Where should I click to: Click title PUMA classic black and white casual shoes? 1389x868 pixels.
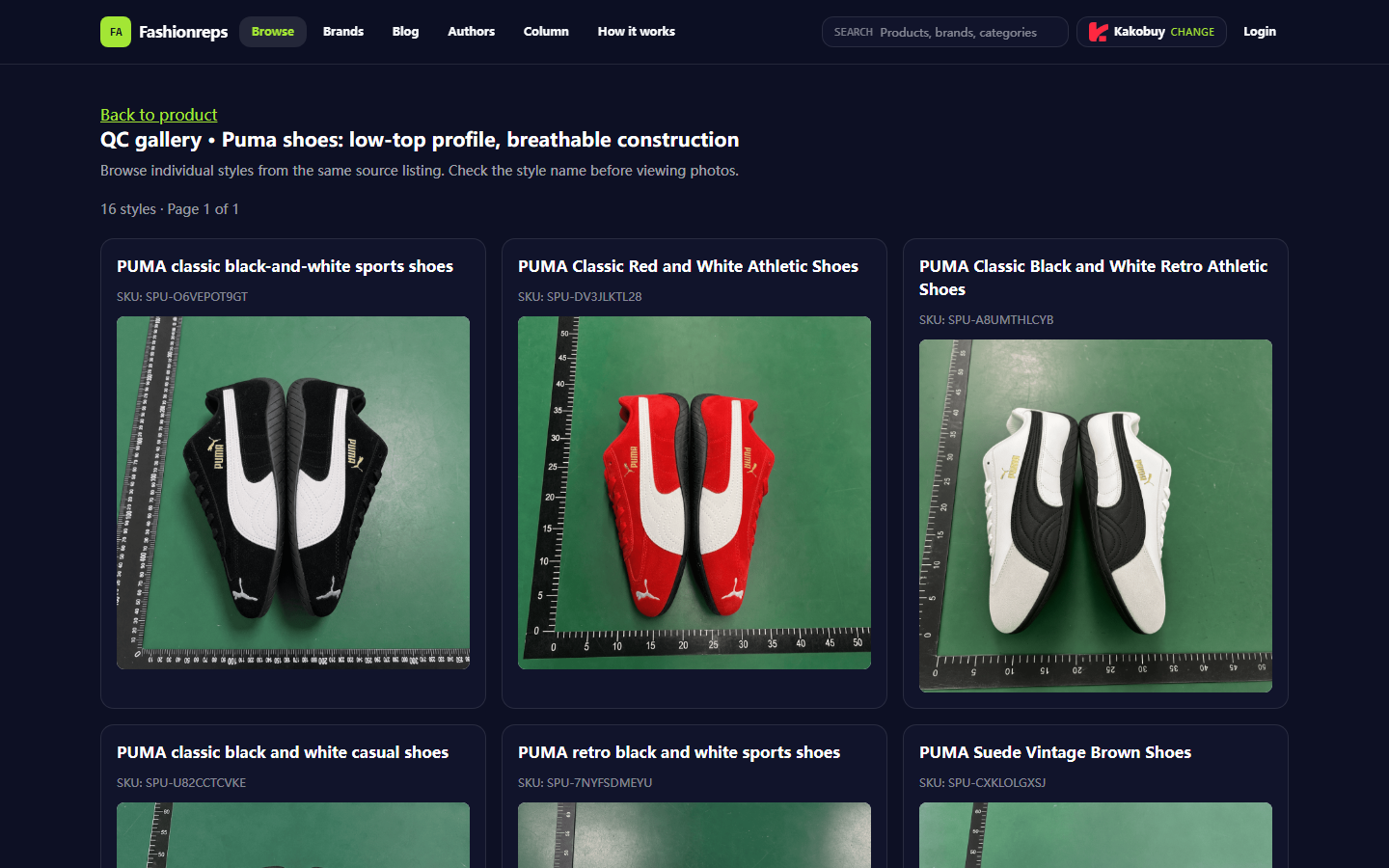pos(283,752)
